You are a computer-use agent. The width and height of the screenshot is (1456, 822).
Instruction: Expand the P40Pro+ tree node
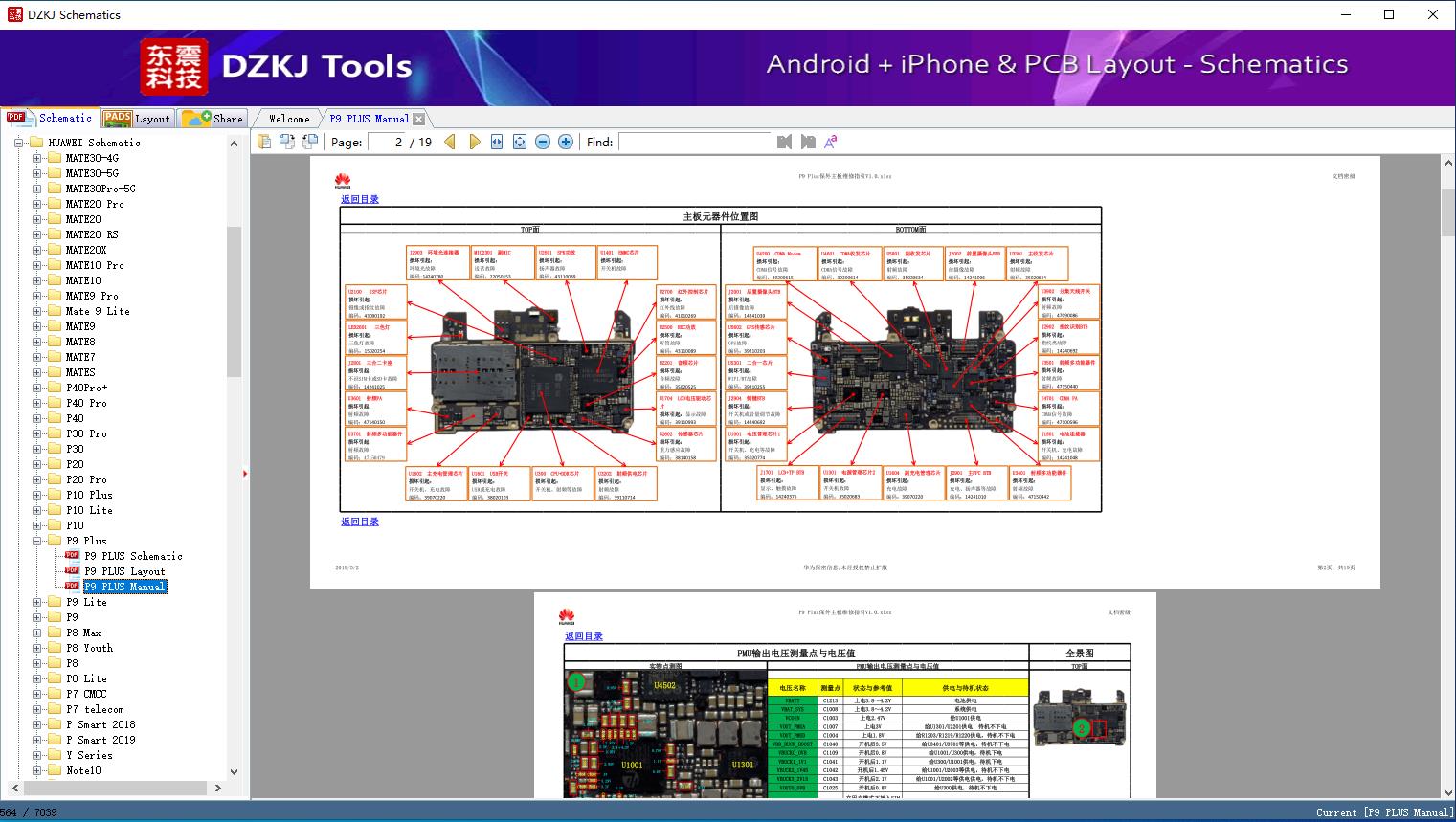point(36,388)
